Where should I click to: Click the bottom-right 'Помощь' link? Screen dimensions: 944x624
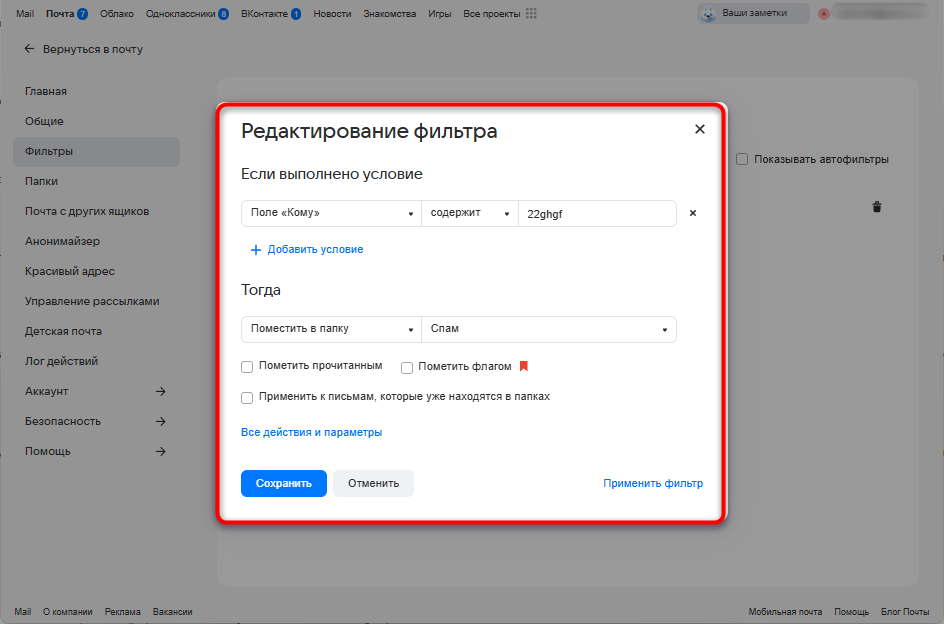[x=851, y=611]
